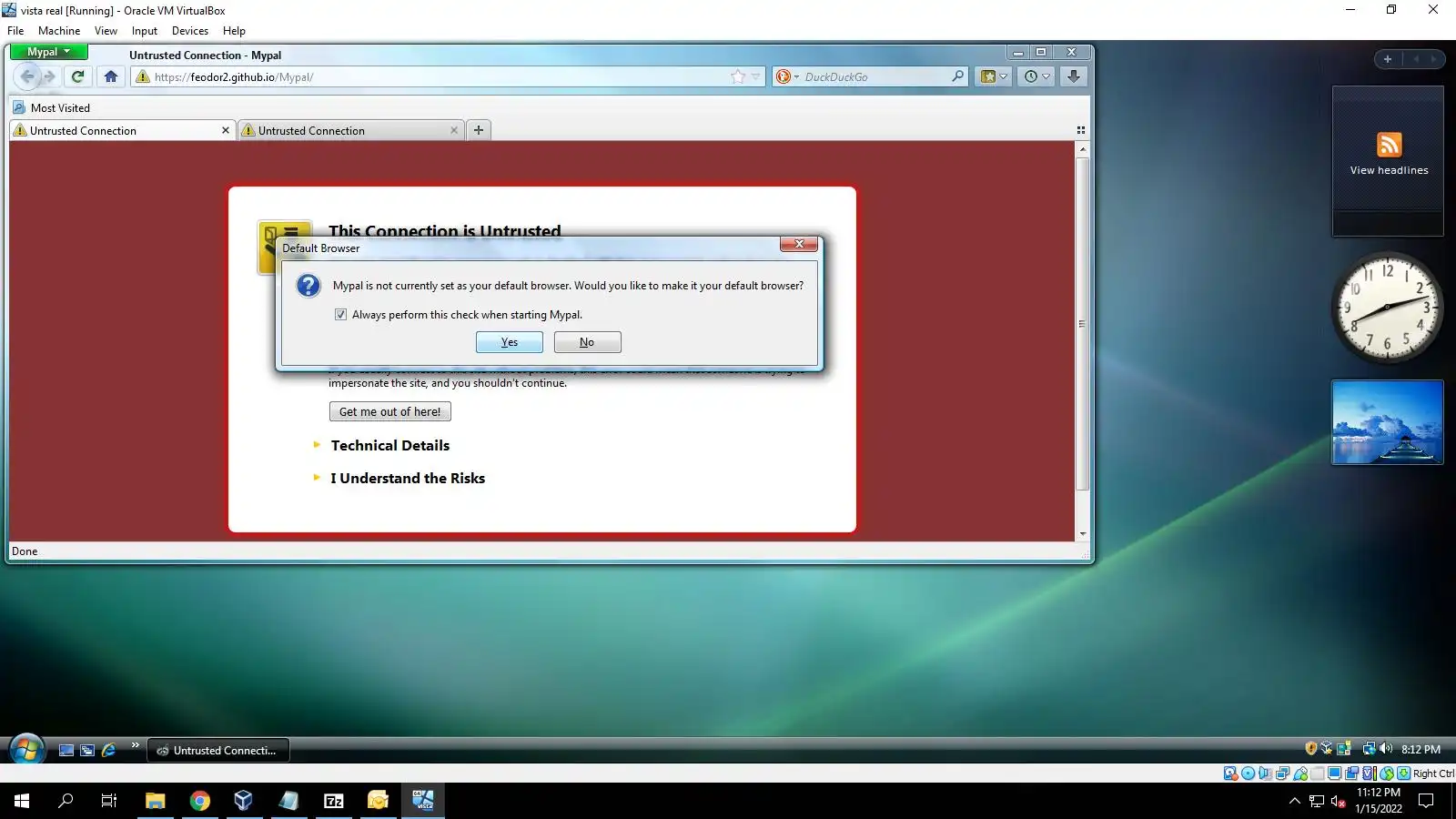
Task: Click the VirtualBox optical disk indicator
Action: (x=1248, y=773)
